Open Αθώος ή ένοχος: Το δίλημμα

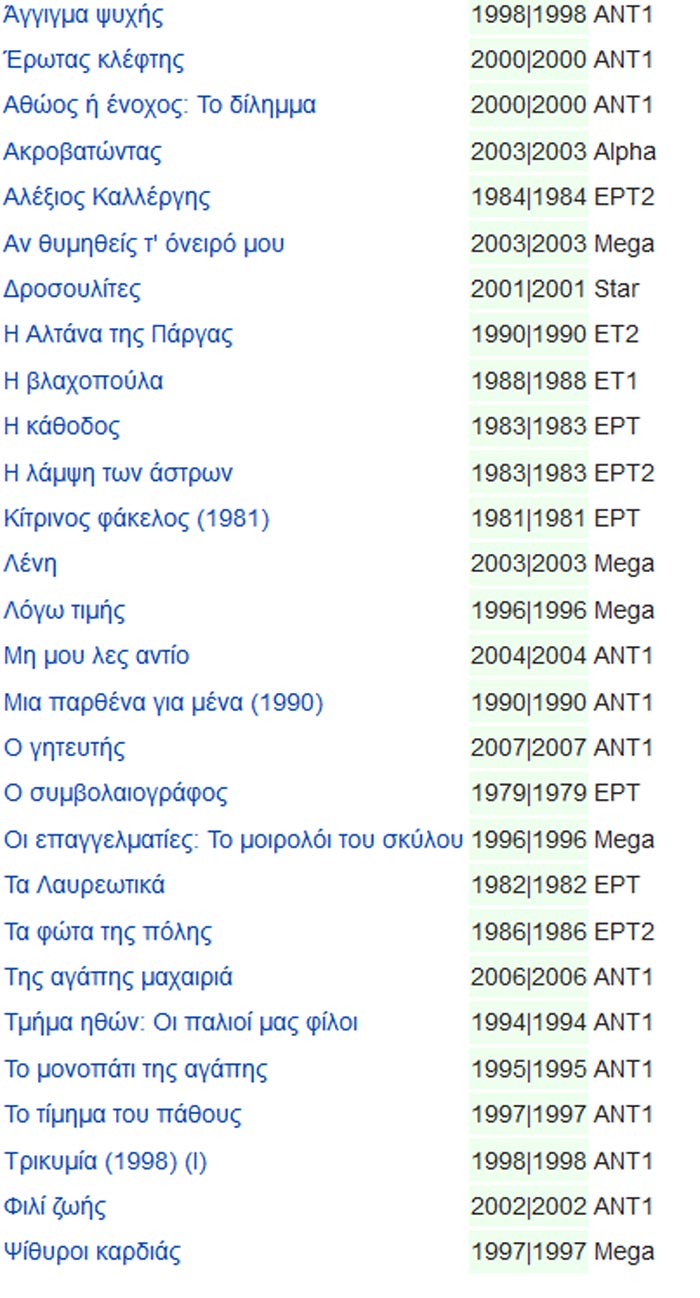point(160,105)
